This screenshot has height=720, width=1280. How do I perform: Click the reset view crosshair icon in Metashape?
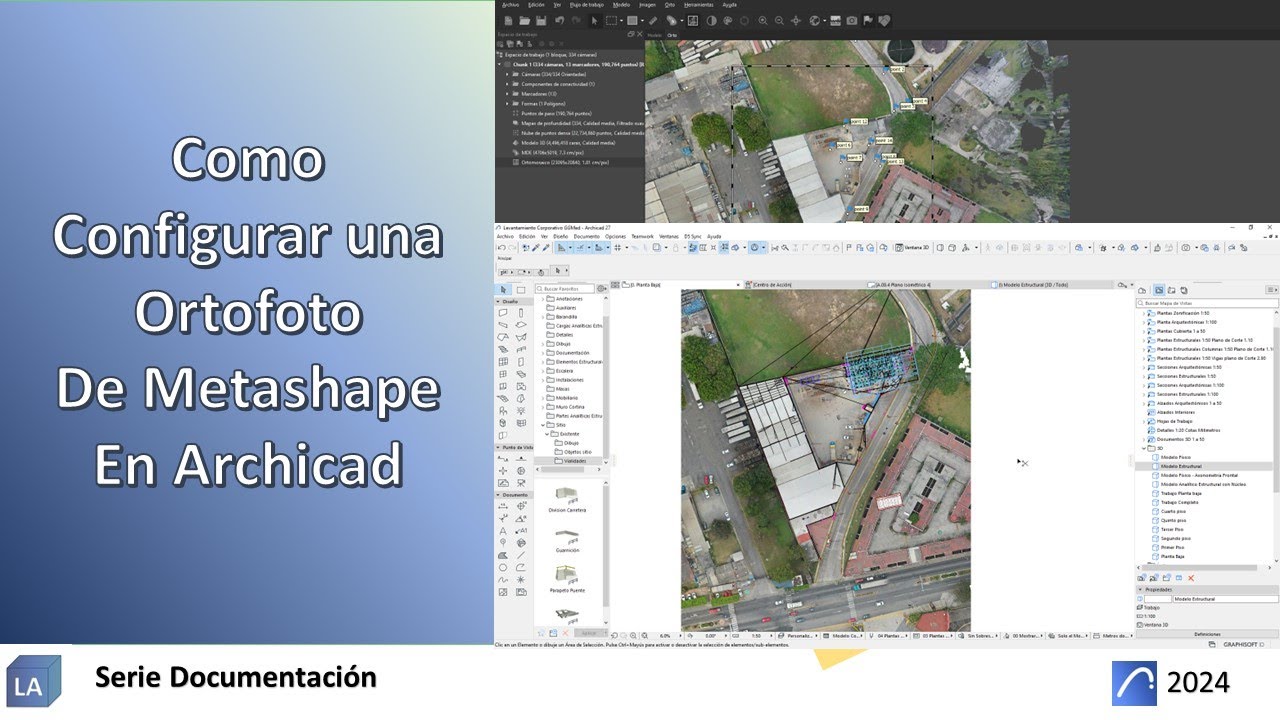(795, 20)
